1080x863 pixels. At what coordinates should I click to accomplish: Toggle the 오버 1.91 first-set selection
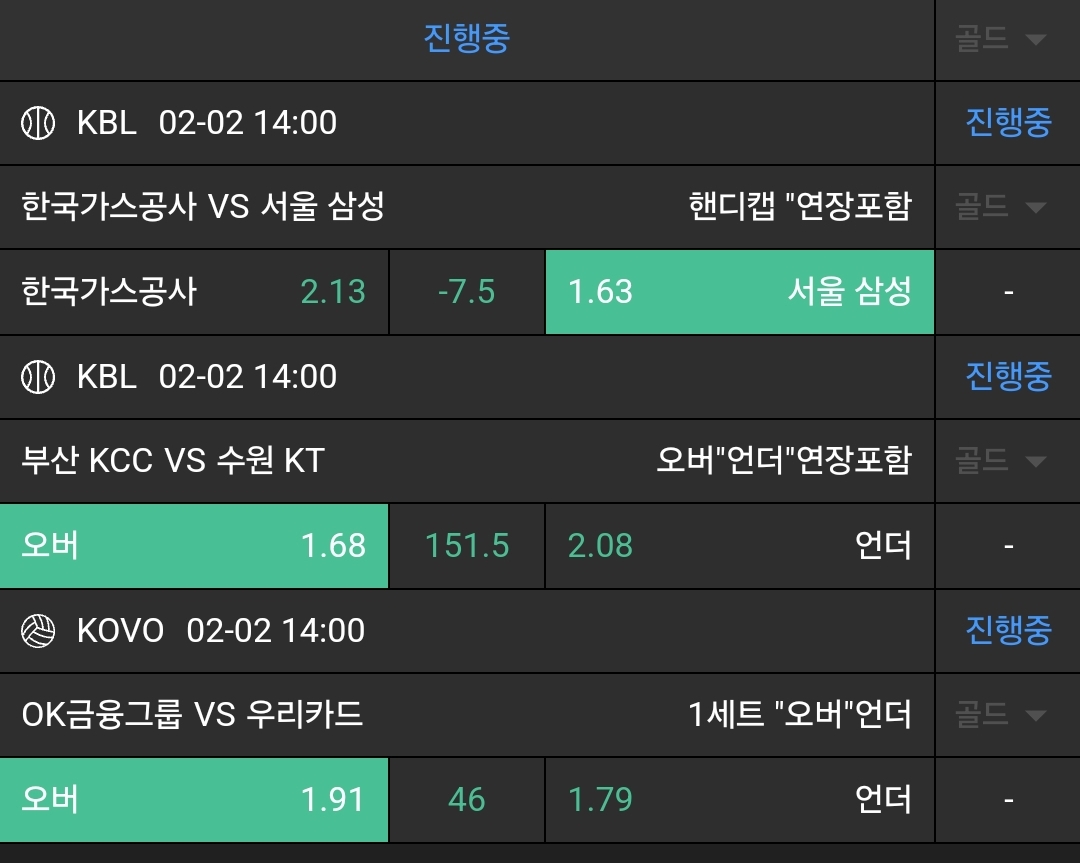pyautogui.click(x=194, y=800)
